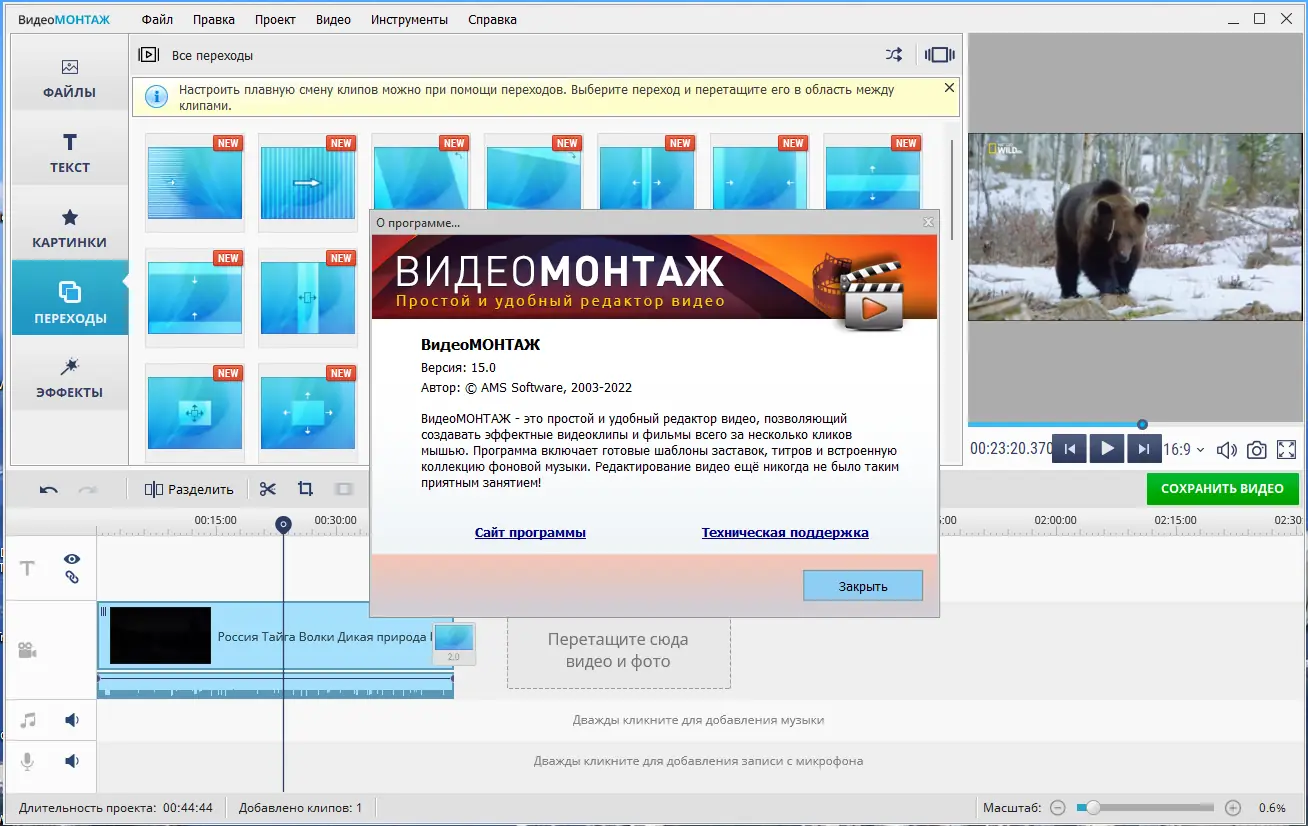Take a snapshot with the camera icon
The image size is (1308, 826).
pos(1257,450)
